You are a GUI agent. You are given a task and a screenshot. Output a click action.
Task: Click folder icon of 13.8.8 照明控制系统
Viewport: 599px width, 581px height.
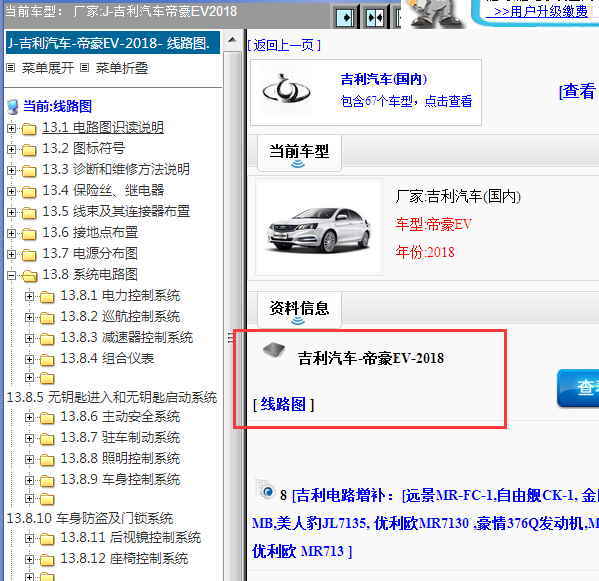[47, 460]
